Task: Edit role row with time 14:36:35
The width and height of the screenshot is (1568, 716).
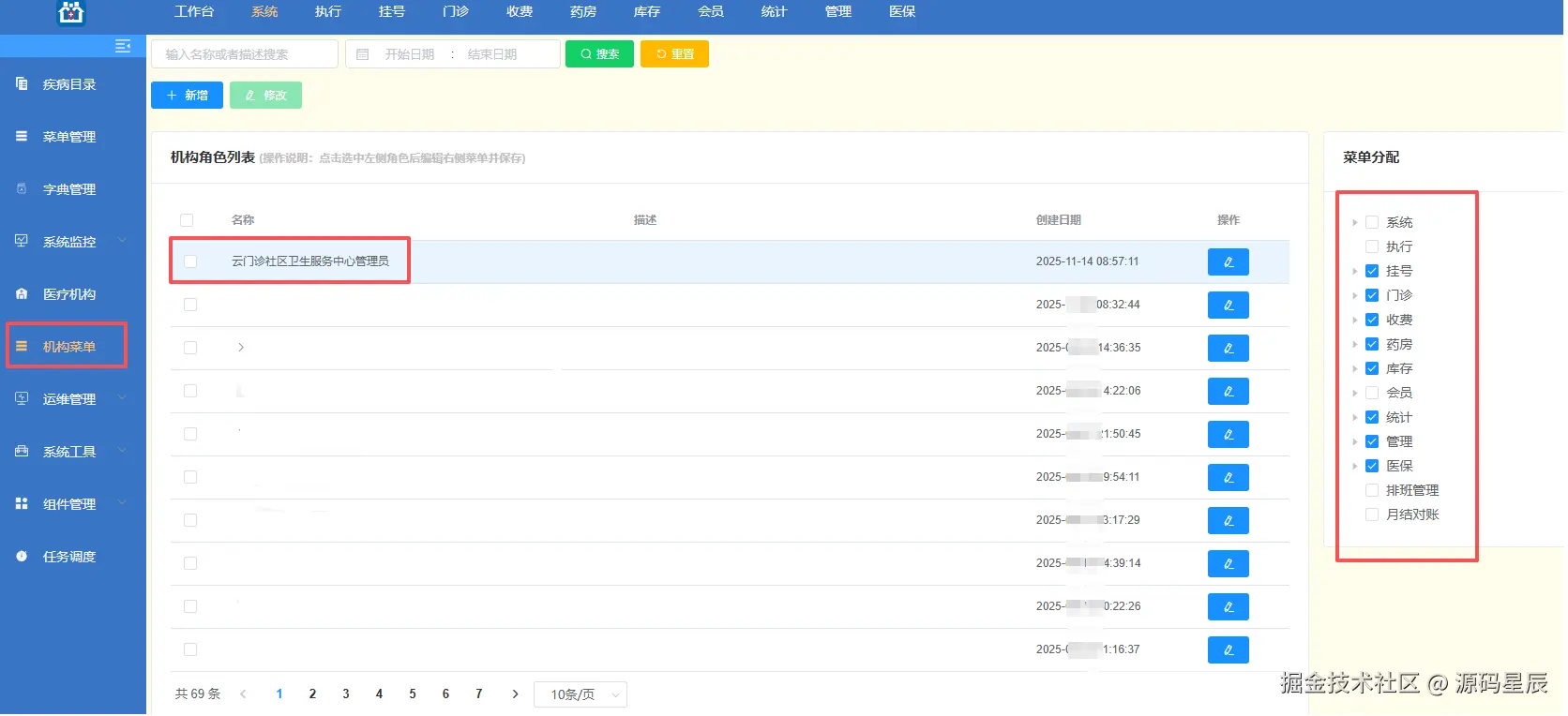Action: coord(1229,349)
